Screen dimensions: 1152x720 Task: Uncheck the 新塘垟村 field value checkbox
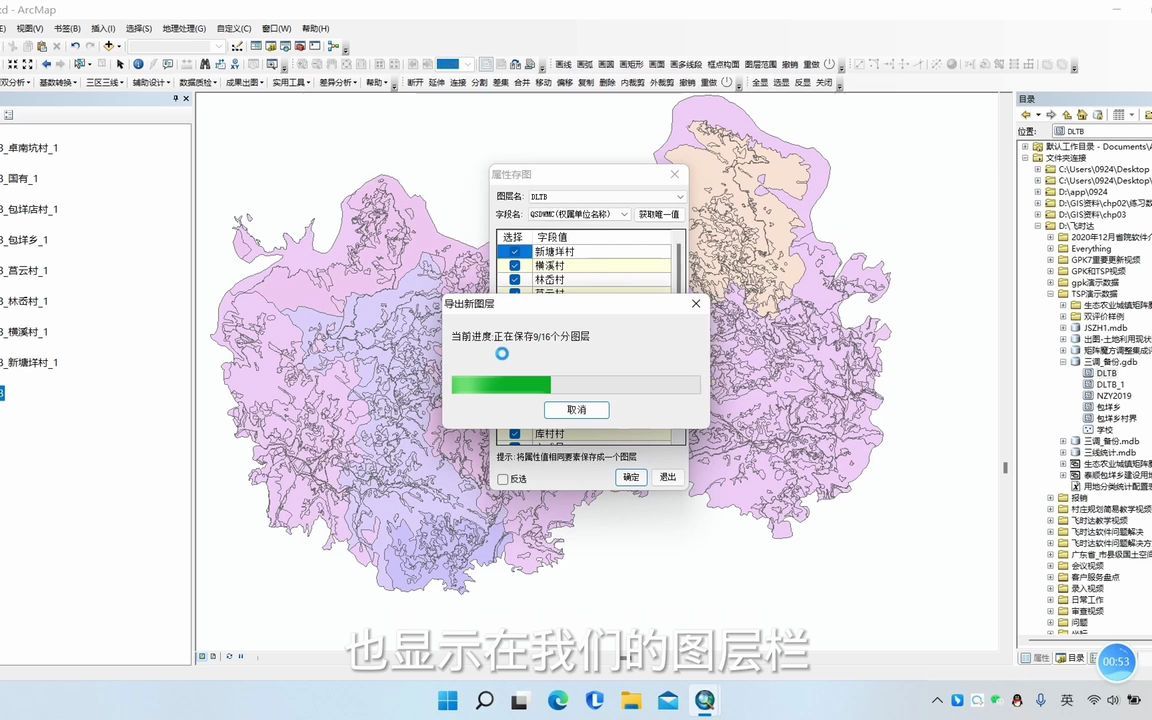[x=514, y=251]
